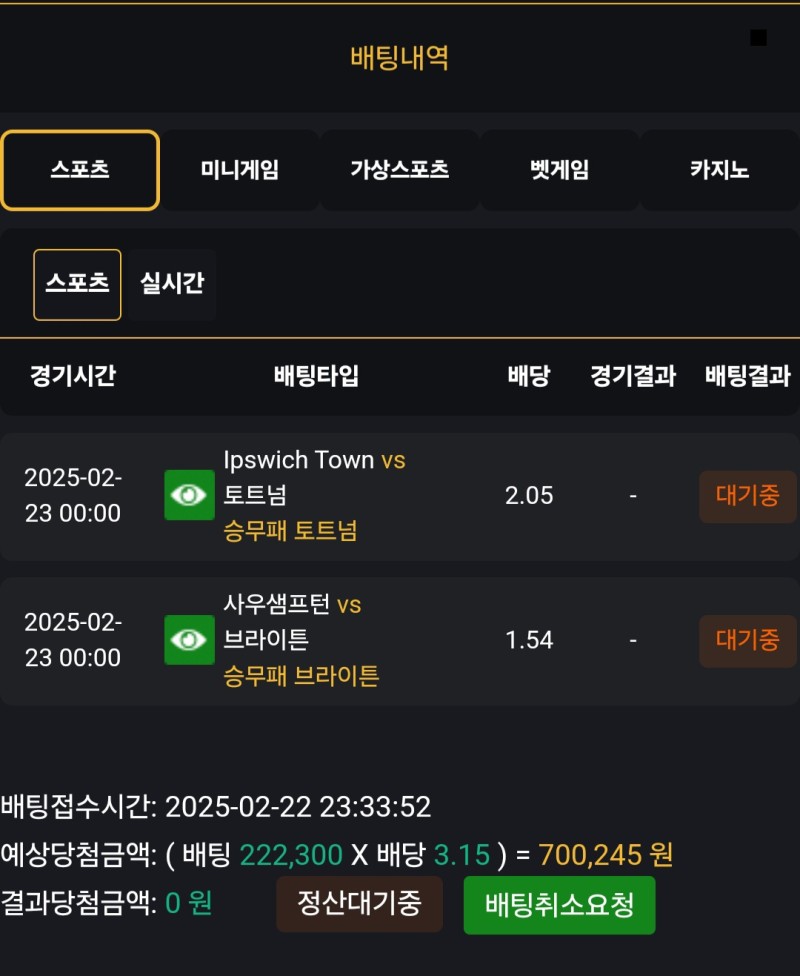Click the 대기중 status badge for the 토트넘 bet

click(747, 496)
